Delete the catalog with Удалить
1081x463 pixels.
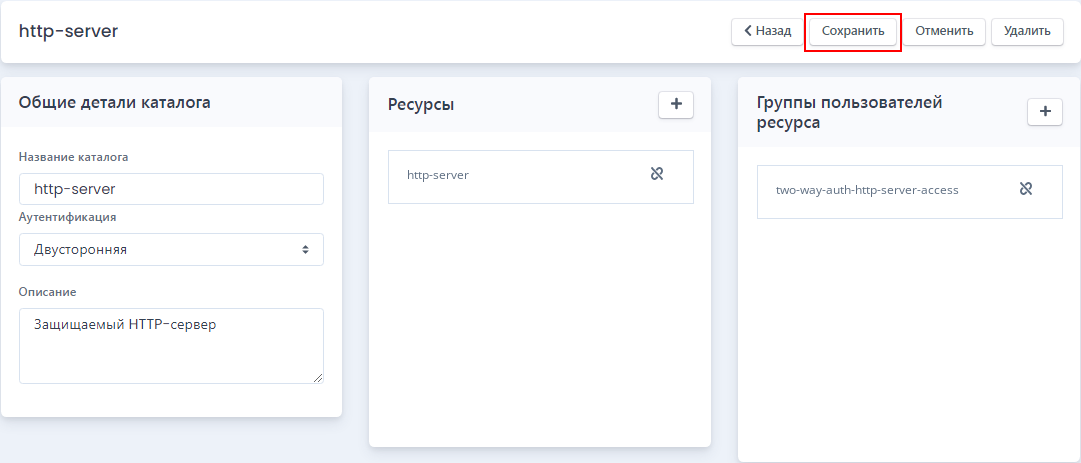tap(1027, 31)
